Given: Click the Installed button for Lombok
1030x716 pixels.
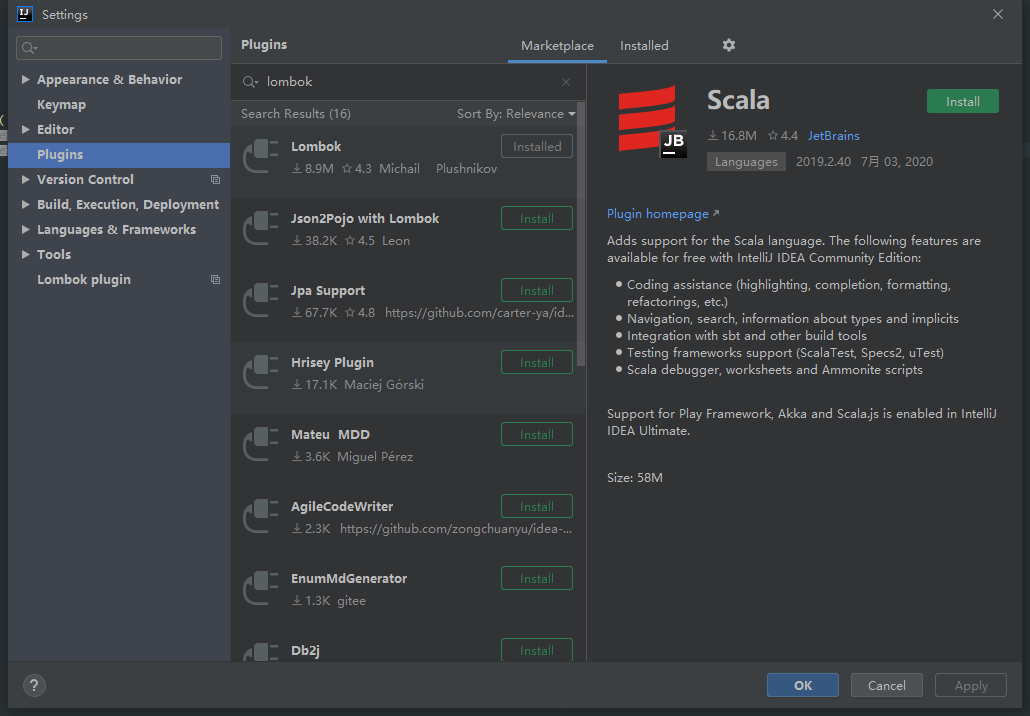Looking at the screenshot, I should point(537,146).
